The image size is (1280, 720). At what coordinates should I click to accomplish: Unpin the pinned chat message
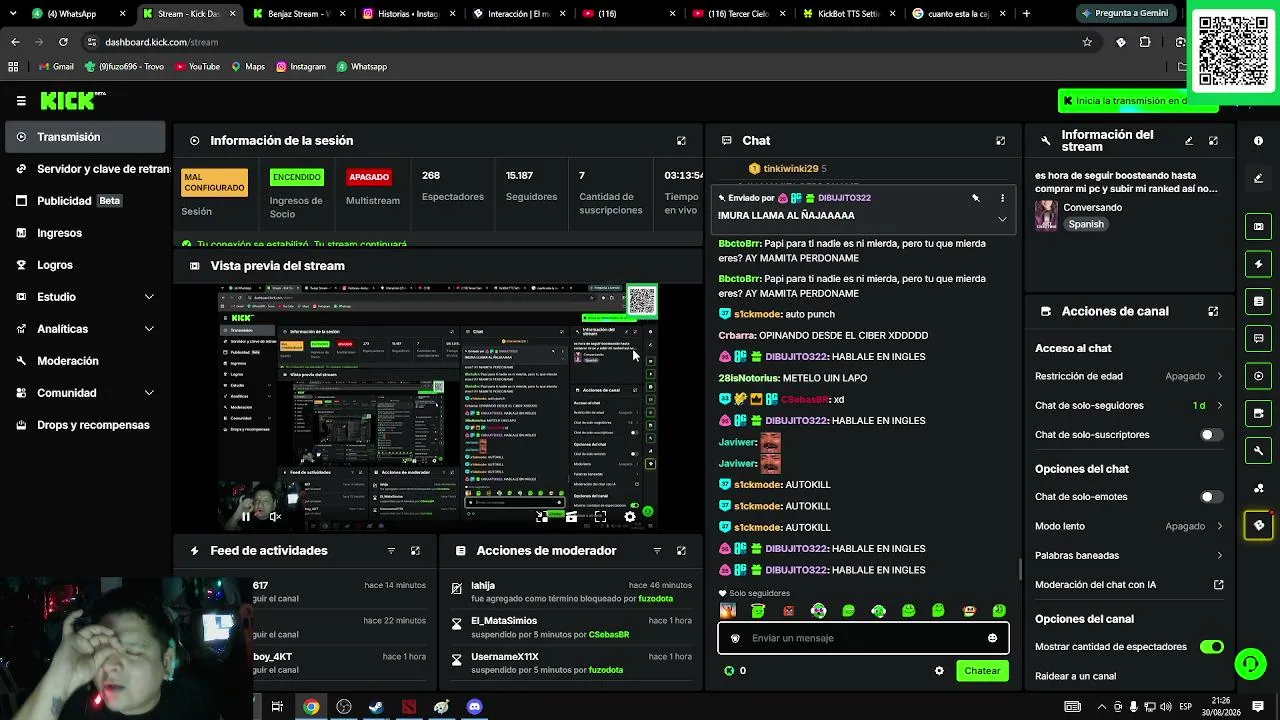(975, 198)
